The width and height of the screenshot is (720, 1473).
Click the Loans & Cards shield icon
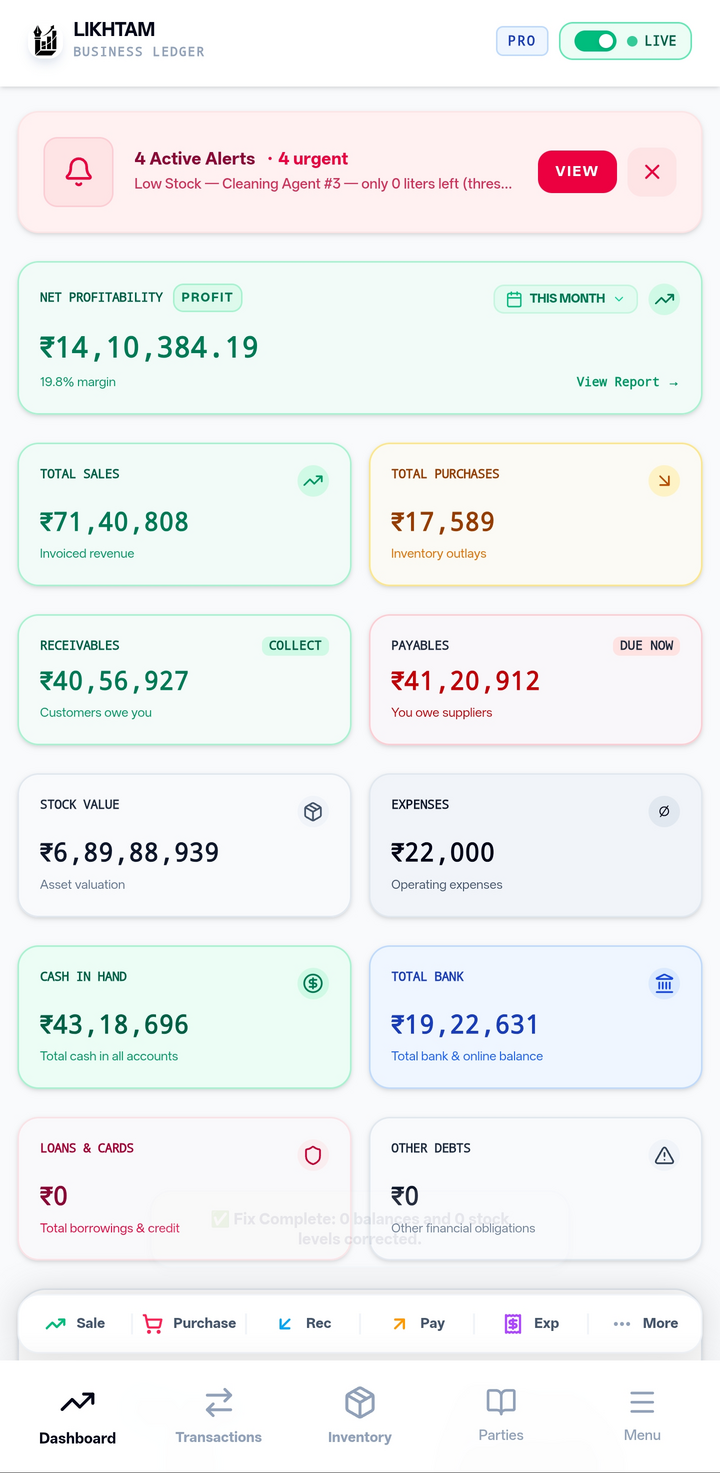[313, 1156]
